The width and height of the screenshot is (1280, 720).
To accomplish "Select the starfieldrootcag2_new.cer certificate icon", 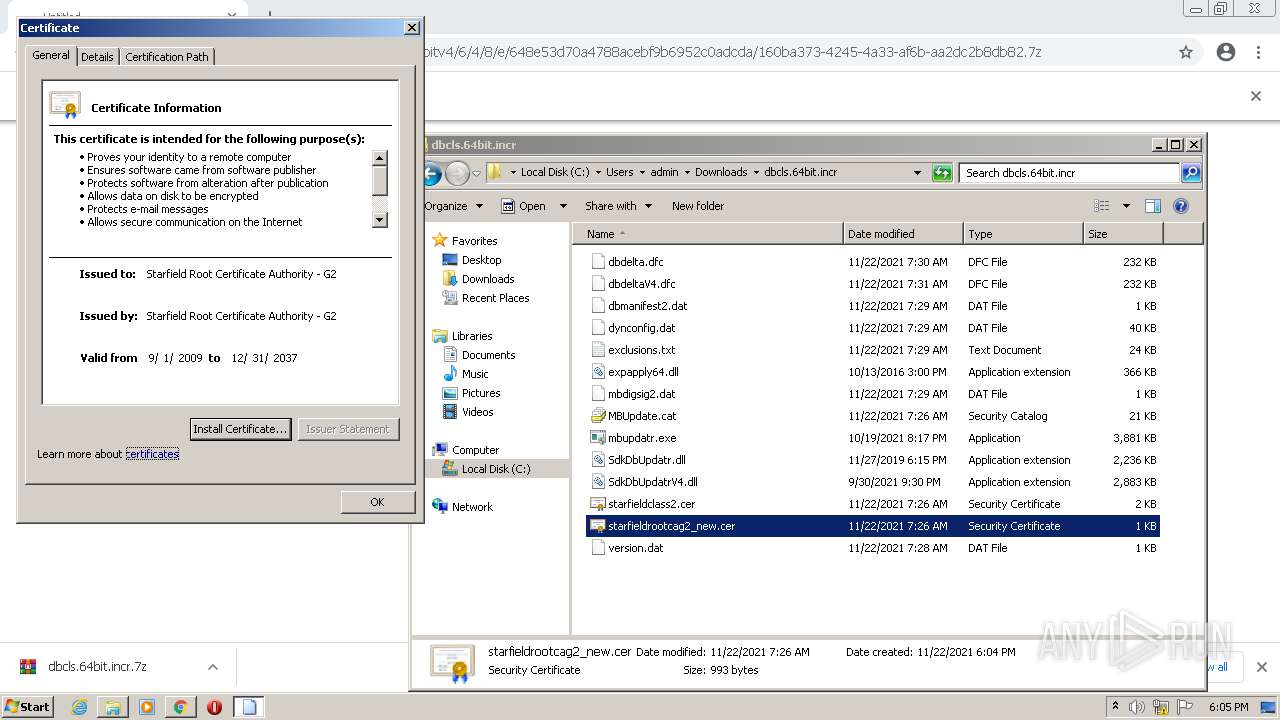I will point(598,526).
